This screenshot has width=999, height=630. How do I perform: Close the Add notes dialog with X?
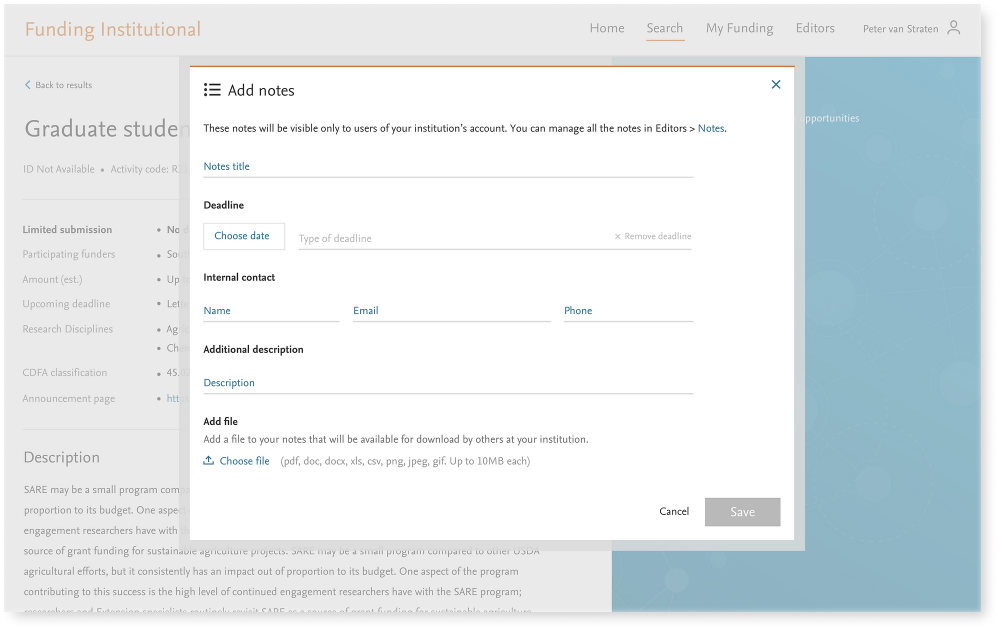coord(775,84)
